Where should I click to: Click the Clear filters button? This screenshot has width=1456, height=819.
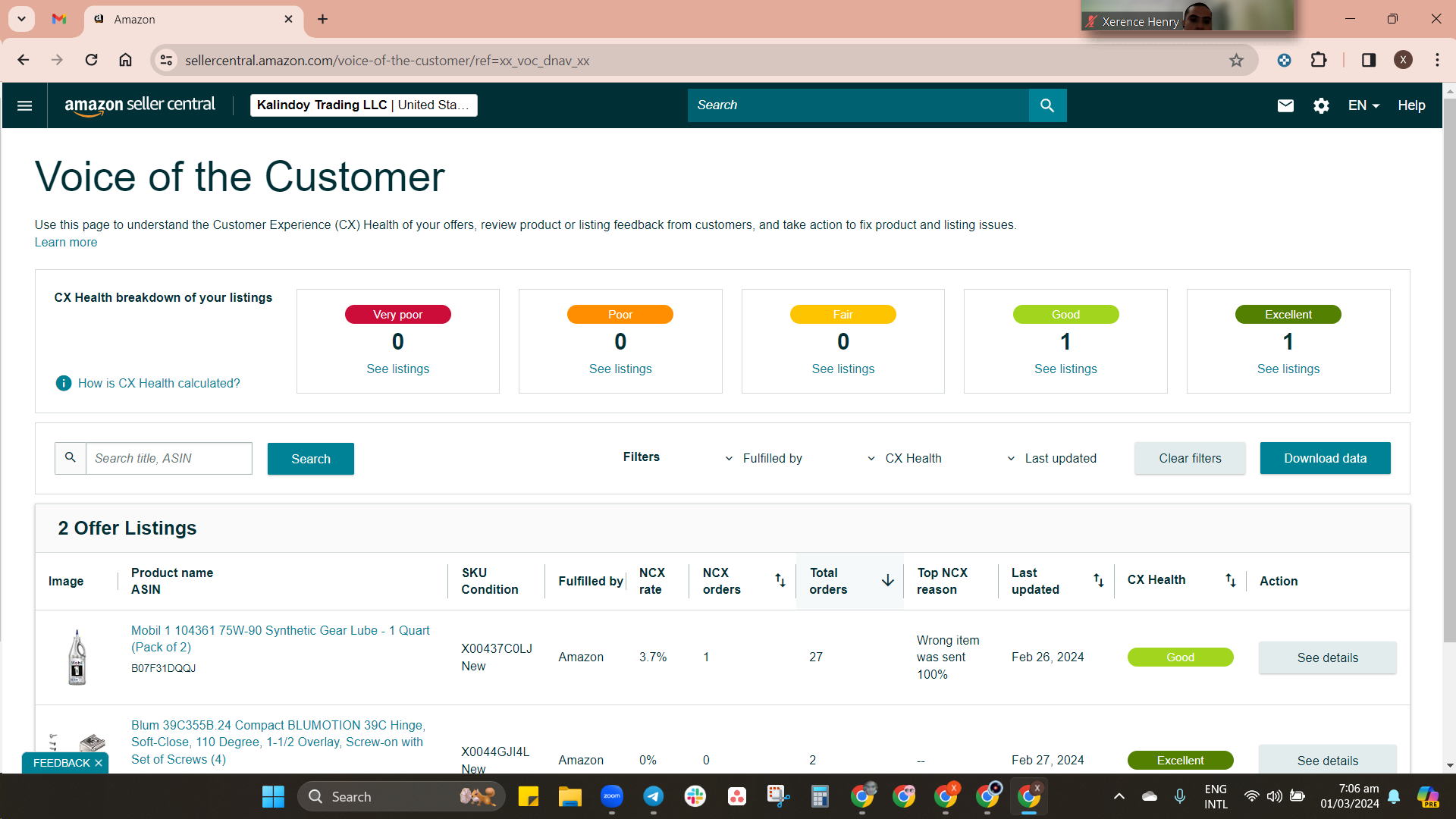coord(1190,458)
